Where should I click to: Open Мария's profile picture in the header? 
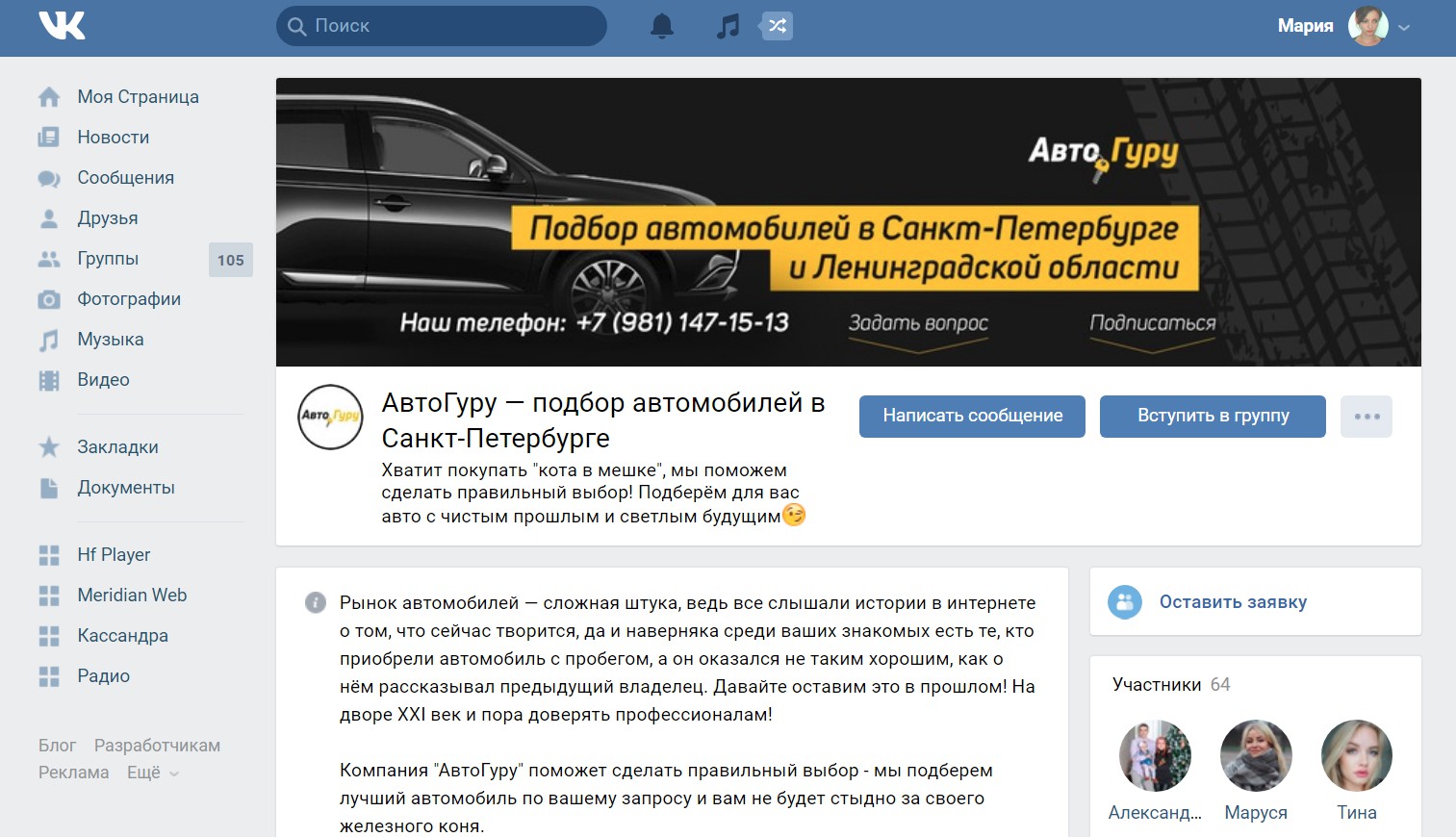click(x=1368, y=26)
